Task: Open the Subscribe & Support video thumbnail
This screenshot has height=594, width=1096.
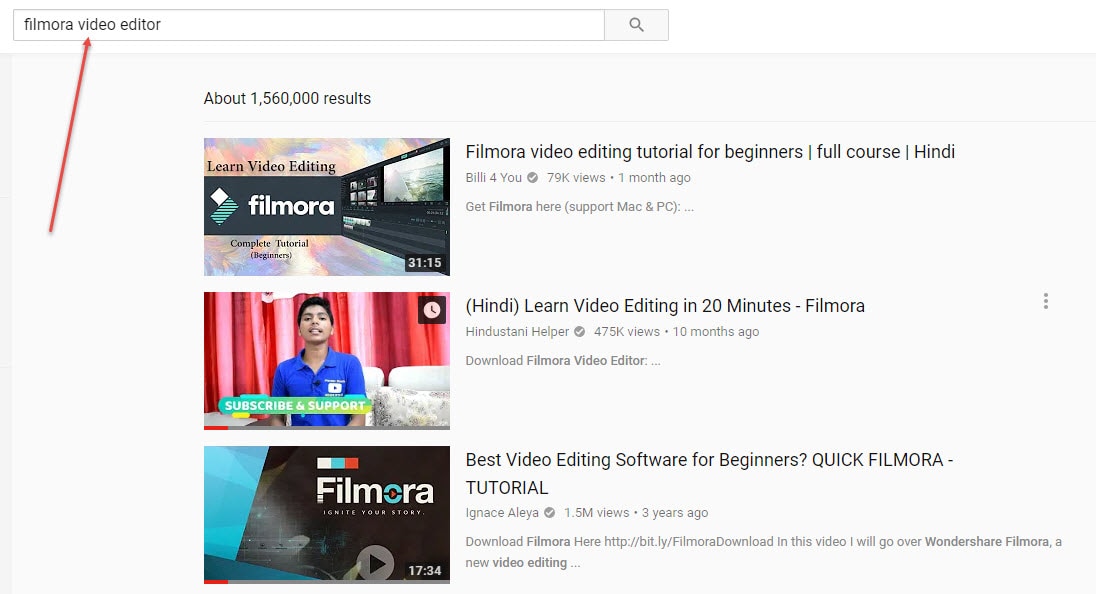Action: [x=326, y=361]
